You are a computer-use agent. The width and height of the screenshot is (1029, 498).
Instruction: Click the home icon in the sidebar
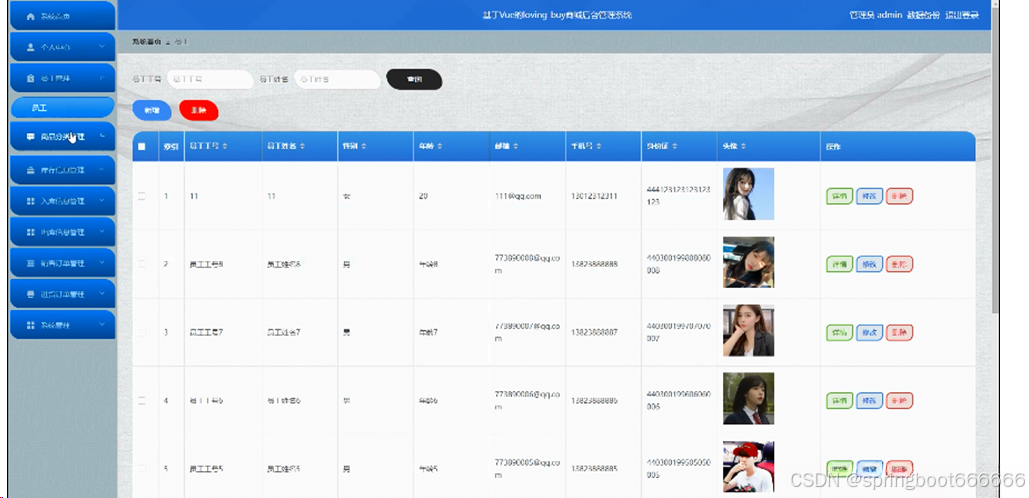pyautogui.click(x=30, y=16)
